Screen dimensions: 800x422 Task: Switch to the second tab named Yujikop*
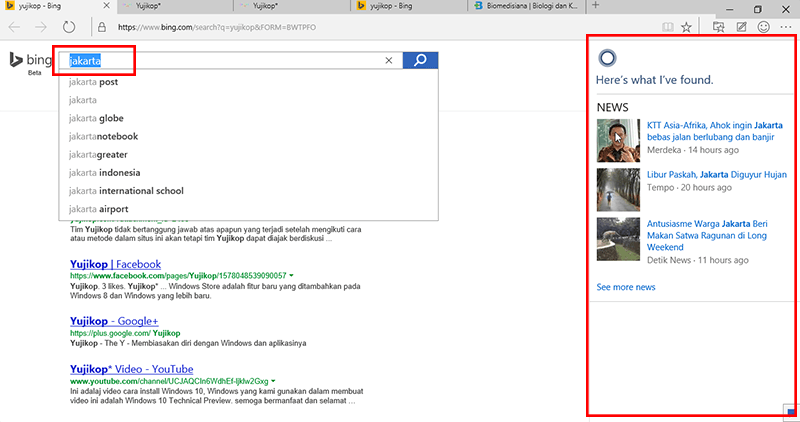[175, 6]
